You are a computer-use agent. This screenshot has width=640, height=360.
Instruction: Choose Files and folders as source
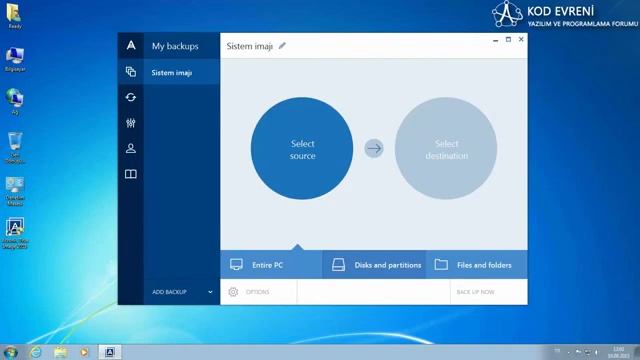tap(477, 265)
